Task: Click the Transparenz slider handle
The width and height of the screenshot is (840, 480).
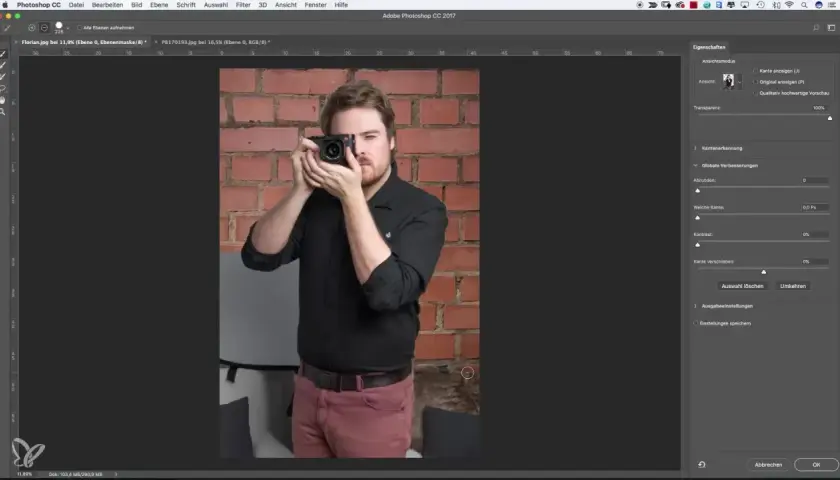Action: pos(830,118)
